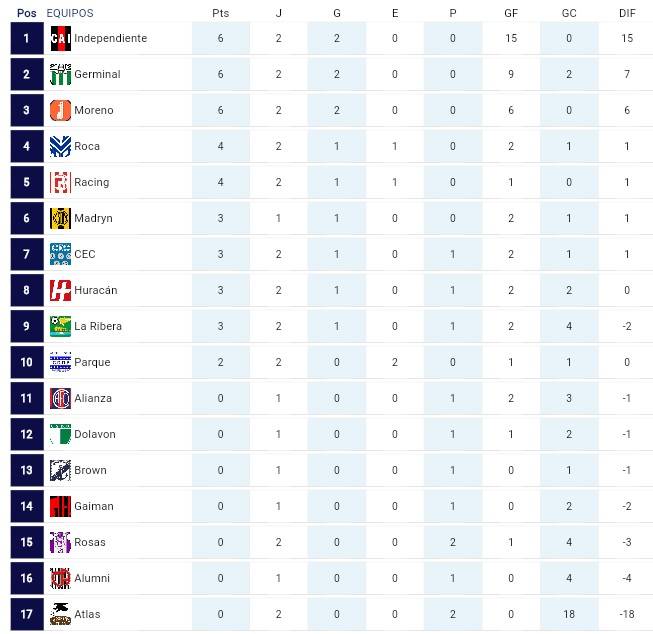Click the Independiente team crest

point(60,38)
